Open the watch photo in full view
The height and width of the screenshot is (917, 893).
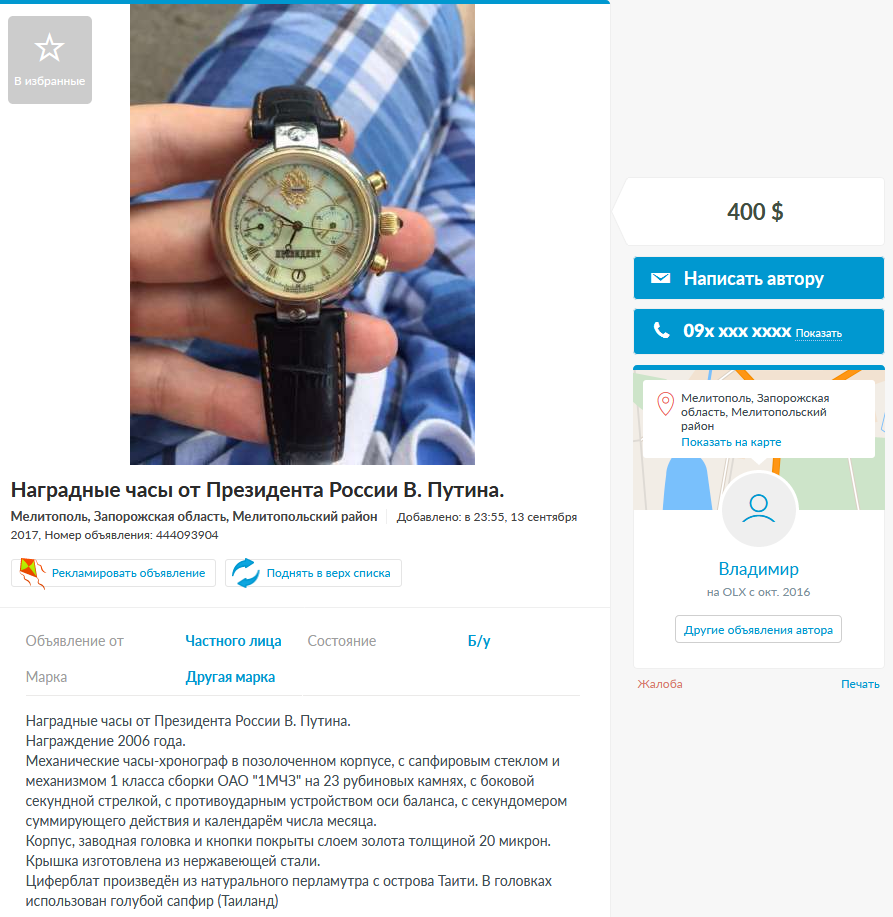tap(302, 234)
